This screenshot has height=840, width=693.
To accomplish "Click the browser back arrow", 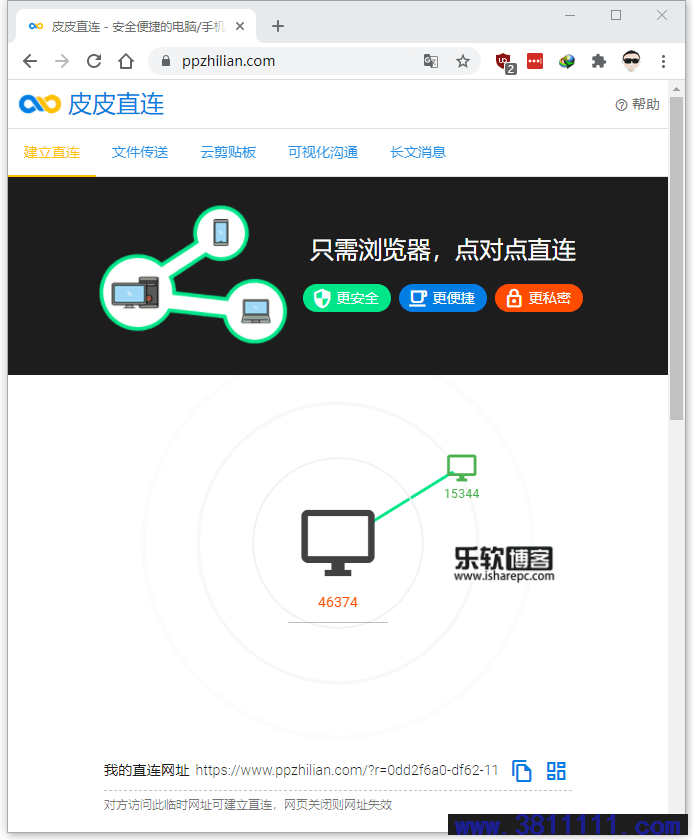I will (x=30, y=61).
